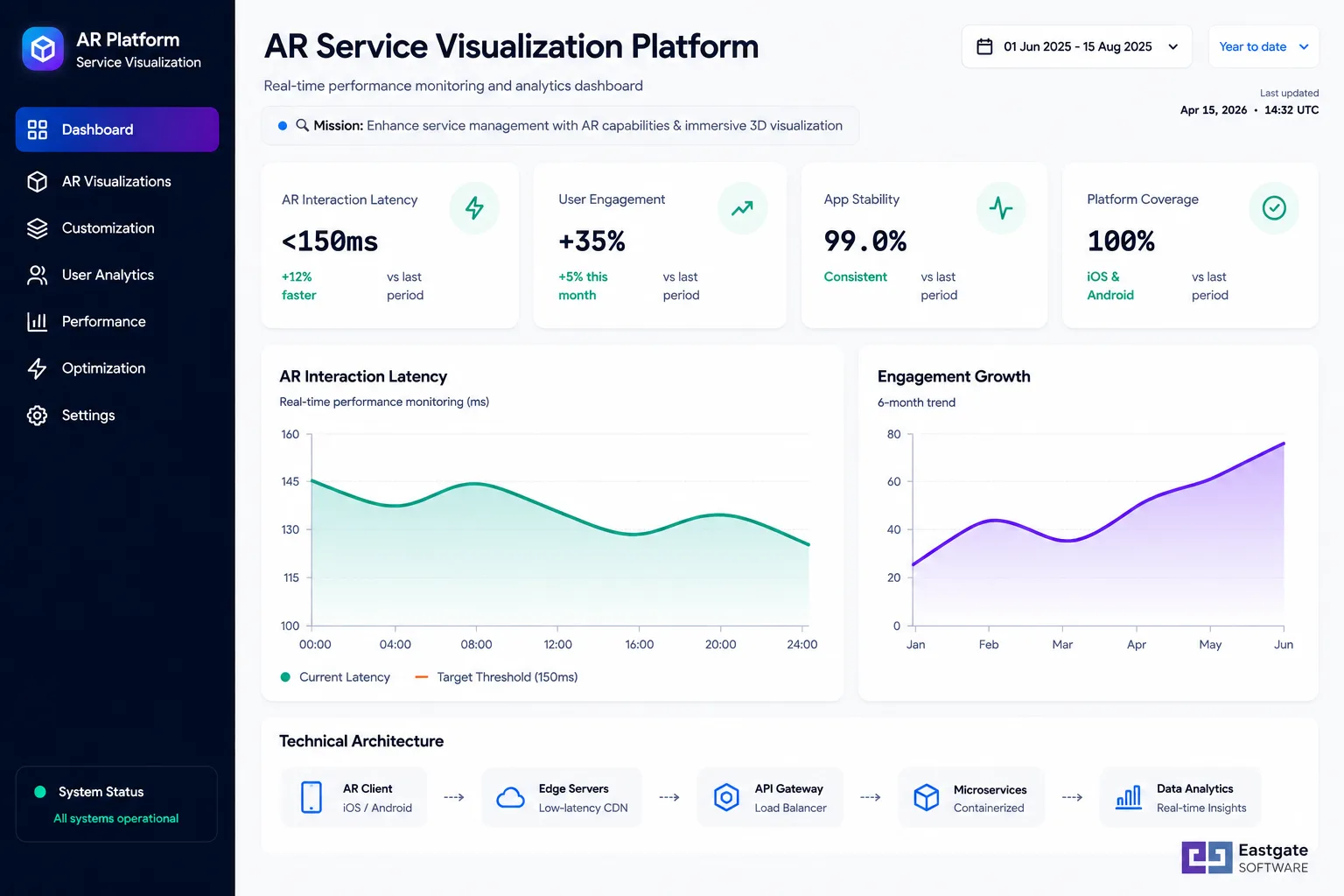The height and width of the screenshot is (896, 1344).
Task: Click the lightning bolt icon in AR Interaction Latency card
Action: point(474,208)
